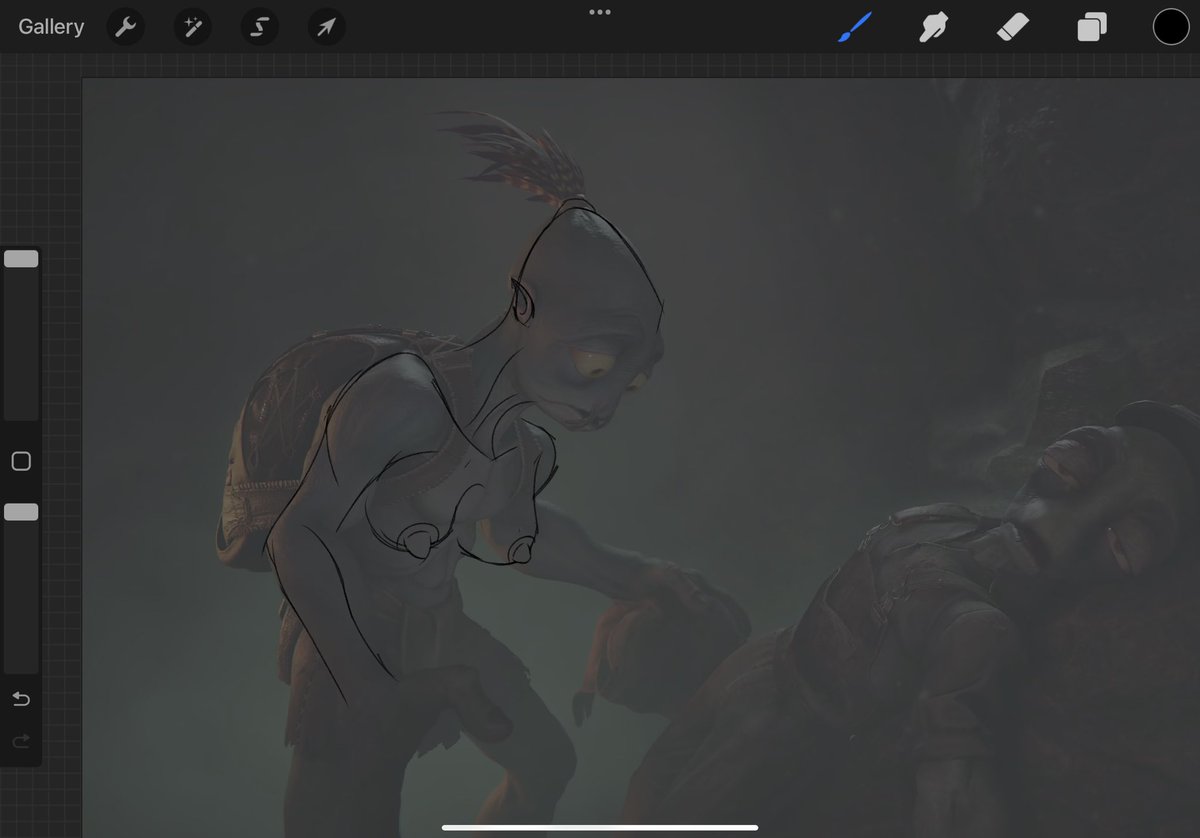Screen dimensions: 1200x838
Task: Open the black color picker swatch
Action: pyautogui.click(x=1171, y=27)
